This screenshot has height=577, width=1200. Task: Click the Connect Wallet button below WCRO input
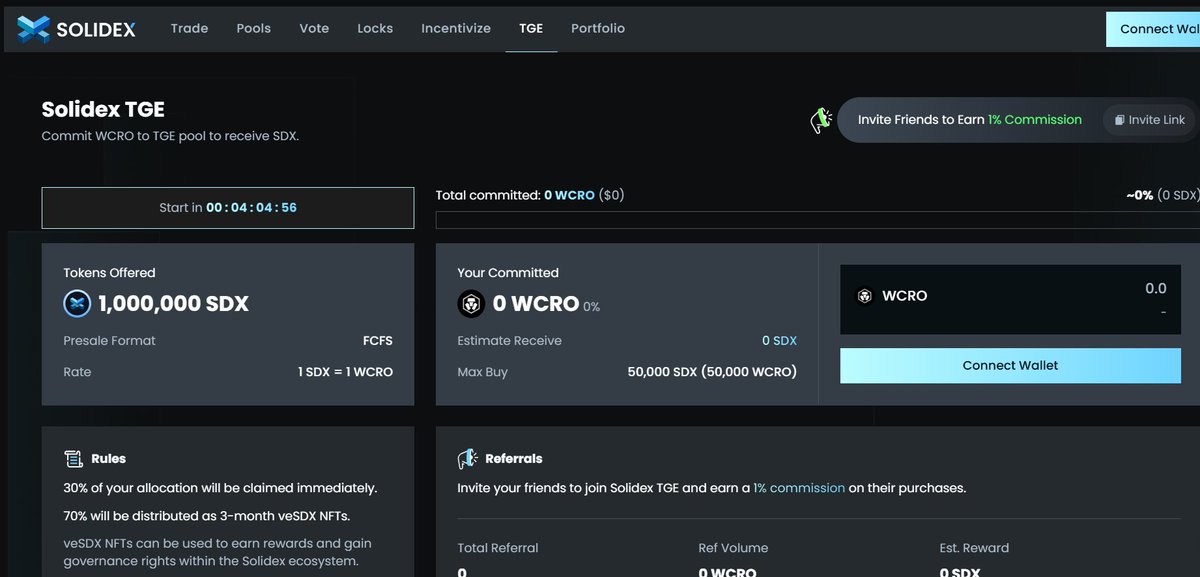pyautogui.click(x=1010, y=366)
